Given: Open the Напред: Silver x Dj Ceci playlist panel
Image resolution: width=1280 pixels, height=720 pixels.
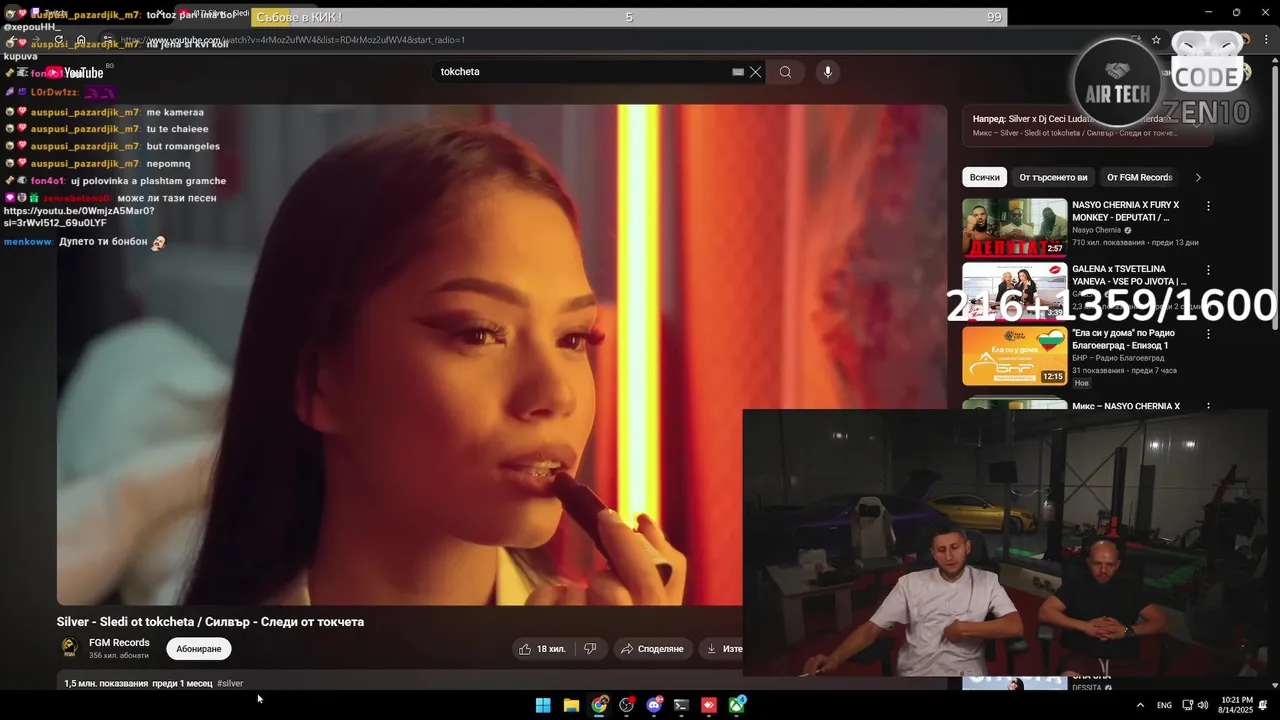Looking at the screenshot, I should tap(1088, 125).
